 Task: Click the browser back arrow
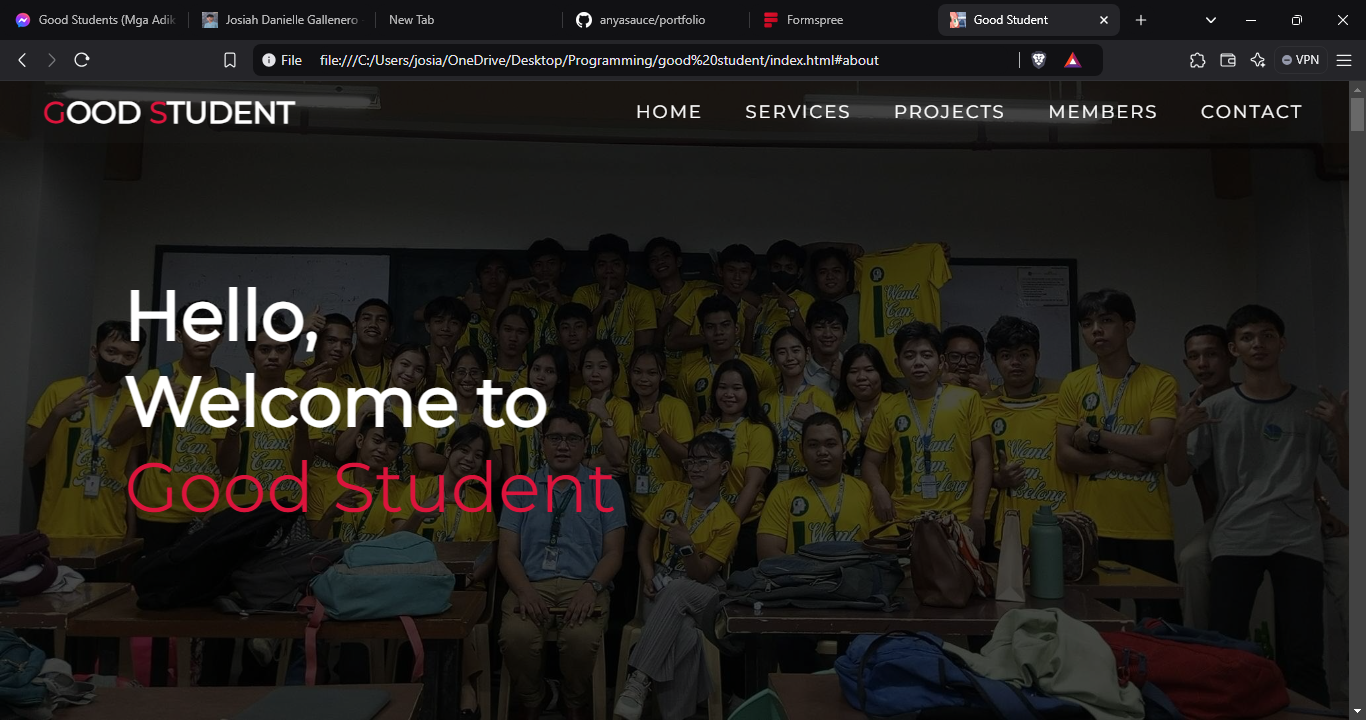coord(22,60)
